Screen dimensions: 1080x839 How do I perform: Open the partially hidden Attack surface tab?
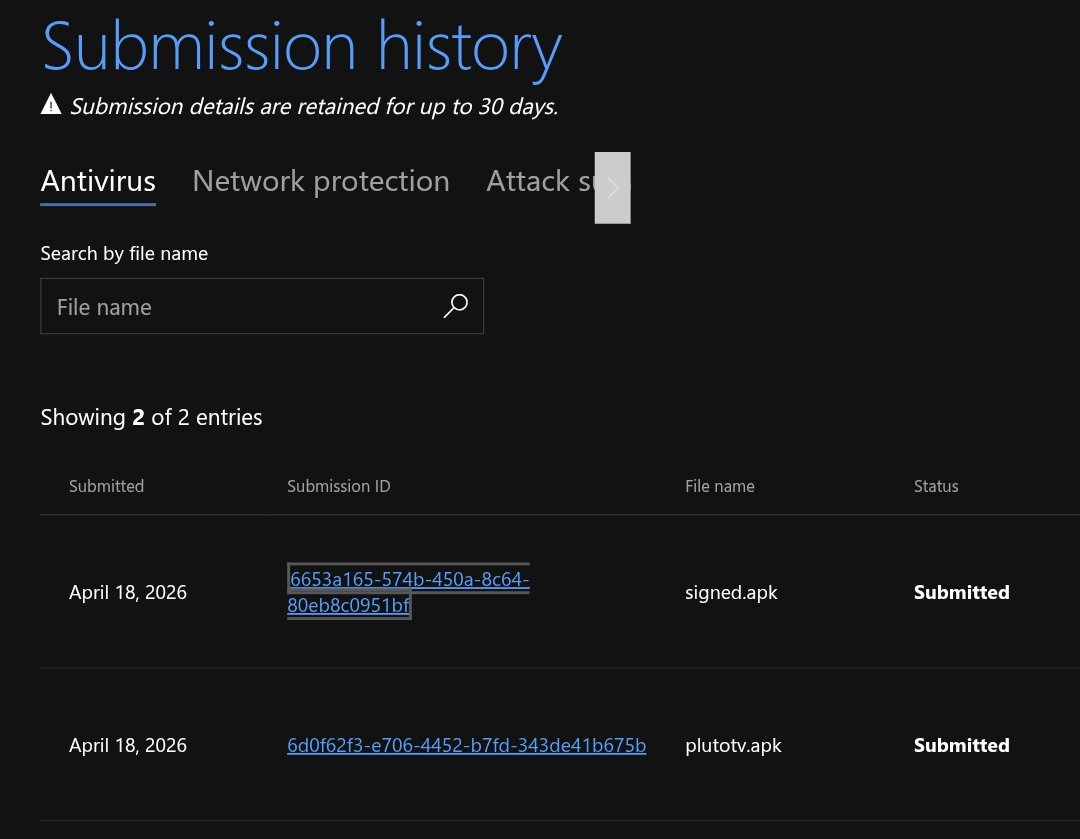pos(540,181)
